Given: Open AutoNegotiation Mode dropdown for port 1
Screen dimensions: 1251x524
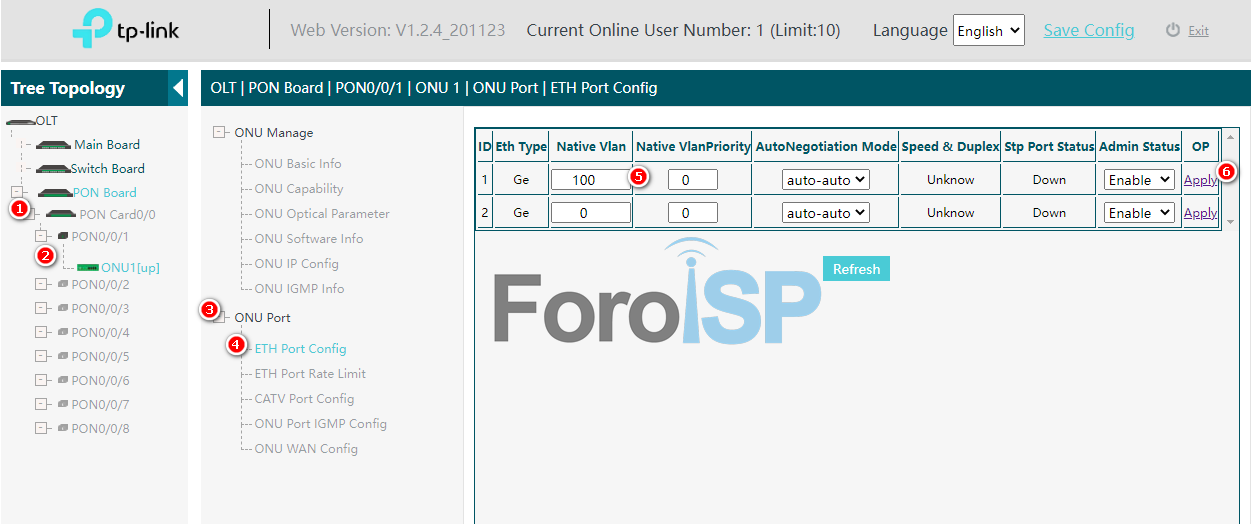Looking at the screenshot, I should [x=826, y=180].
